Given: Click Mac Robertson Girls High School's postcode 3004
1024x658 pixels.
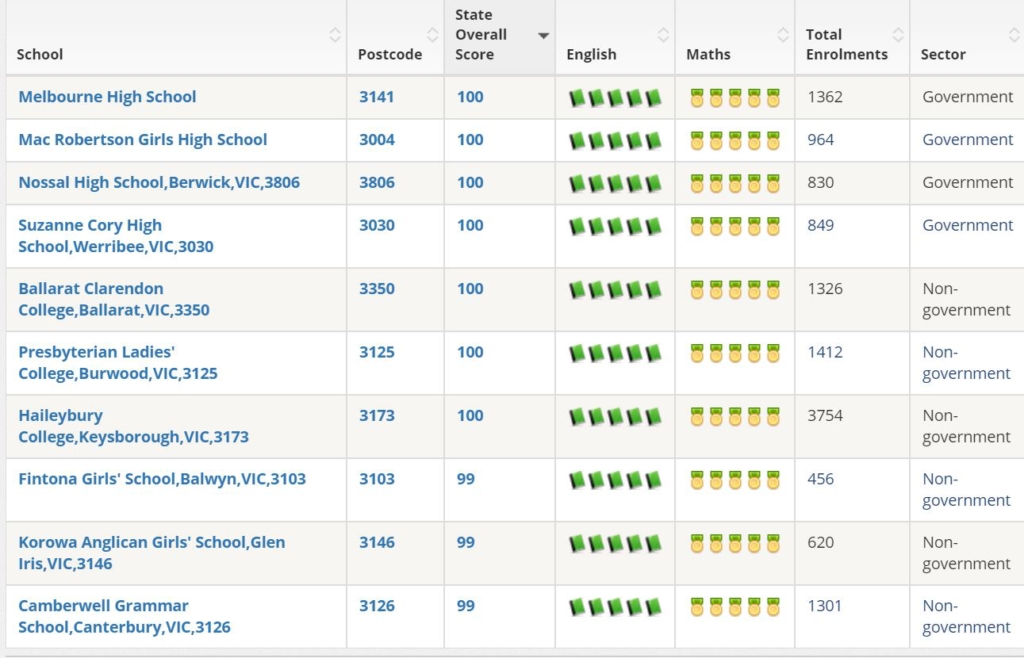Looking at the screenshot, I should [376, 140].
